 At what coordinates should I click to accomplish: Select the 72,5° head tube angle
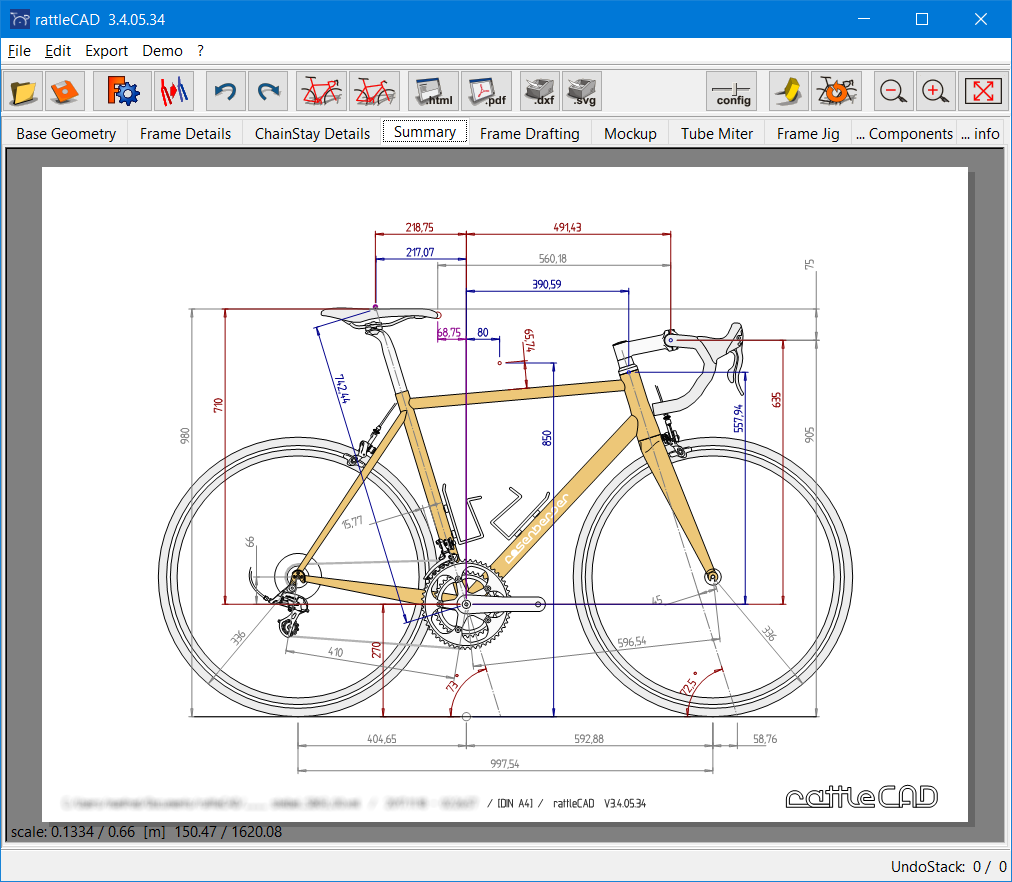pyautogui.click(x=689, y=683)
